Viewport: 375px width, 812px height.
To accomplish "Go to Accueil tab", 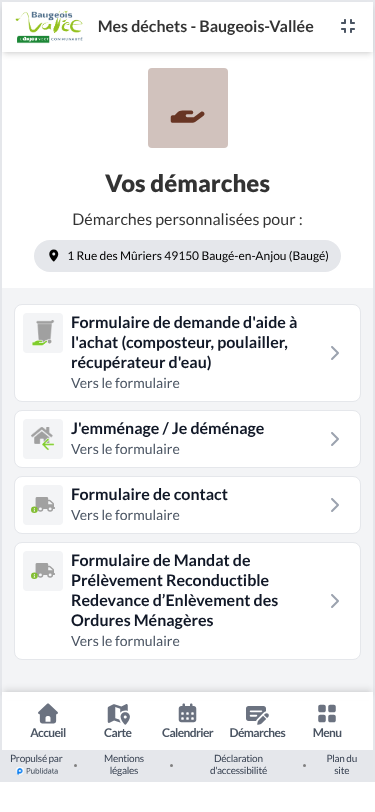I will (x=48, y=721).
